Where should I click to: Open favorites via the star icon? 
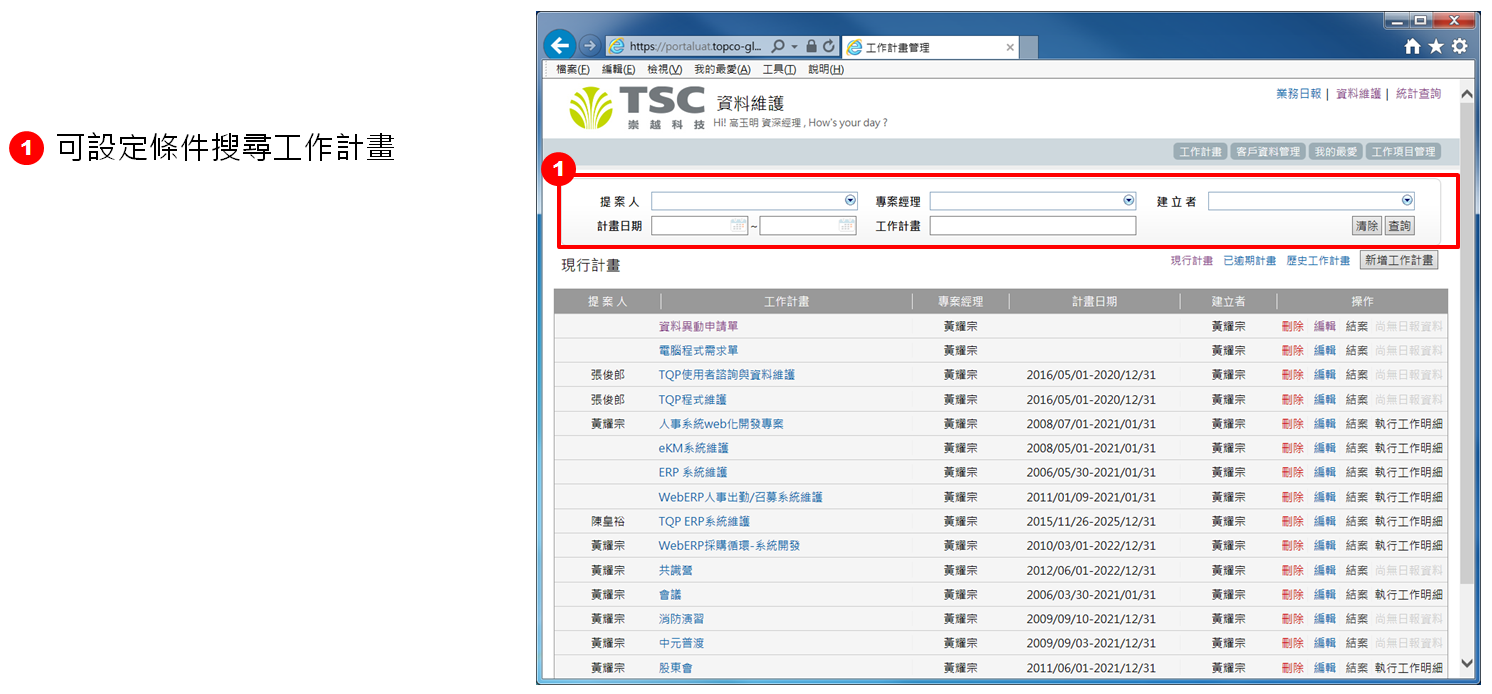click(x=1436, y=47)
